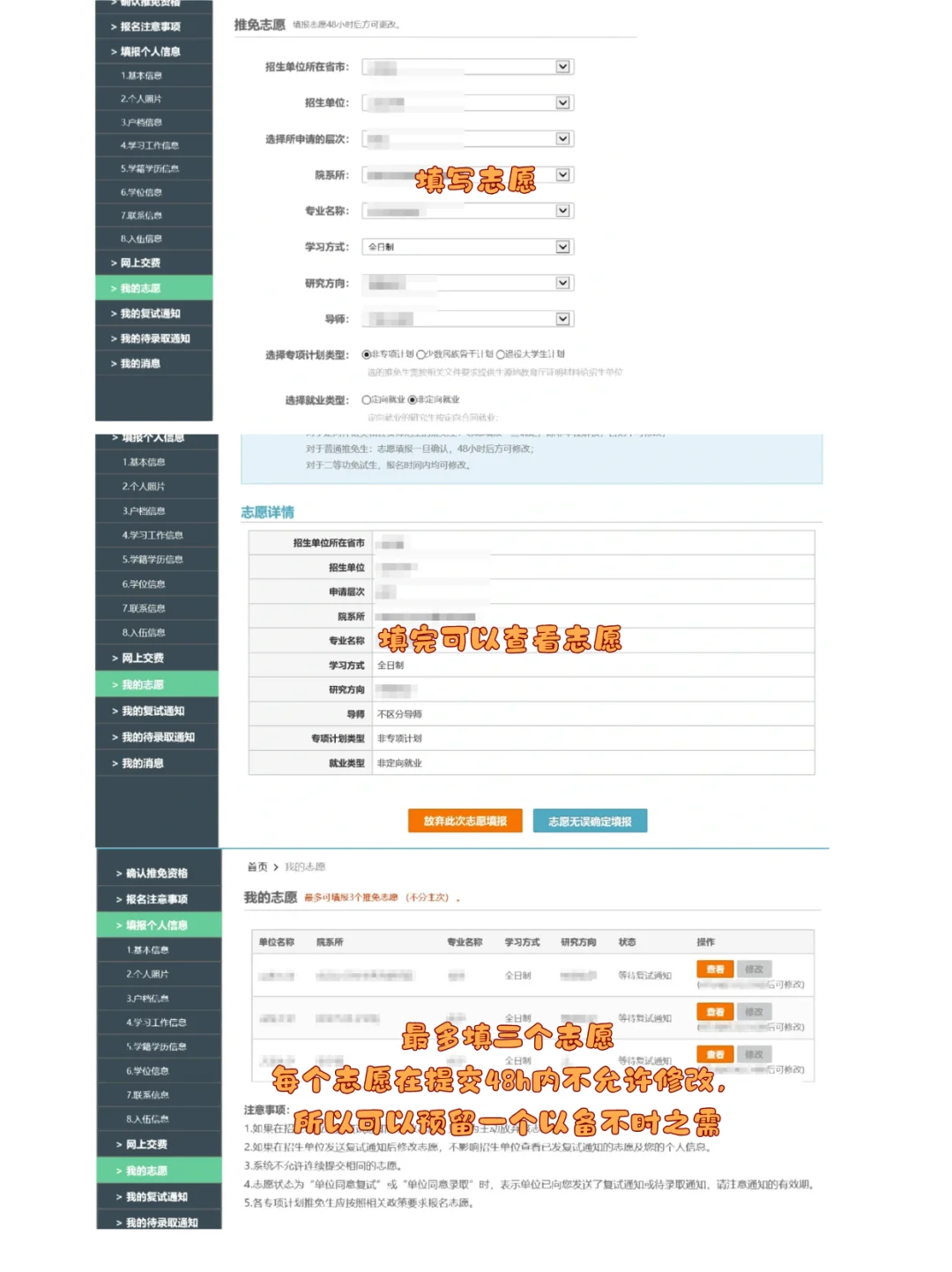打开「学习方式」下拉框（当前为全日制）
This screenshot has width=952, height=1272.
coord(562,247)
